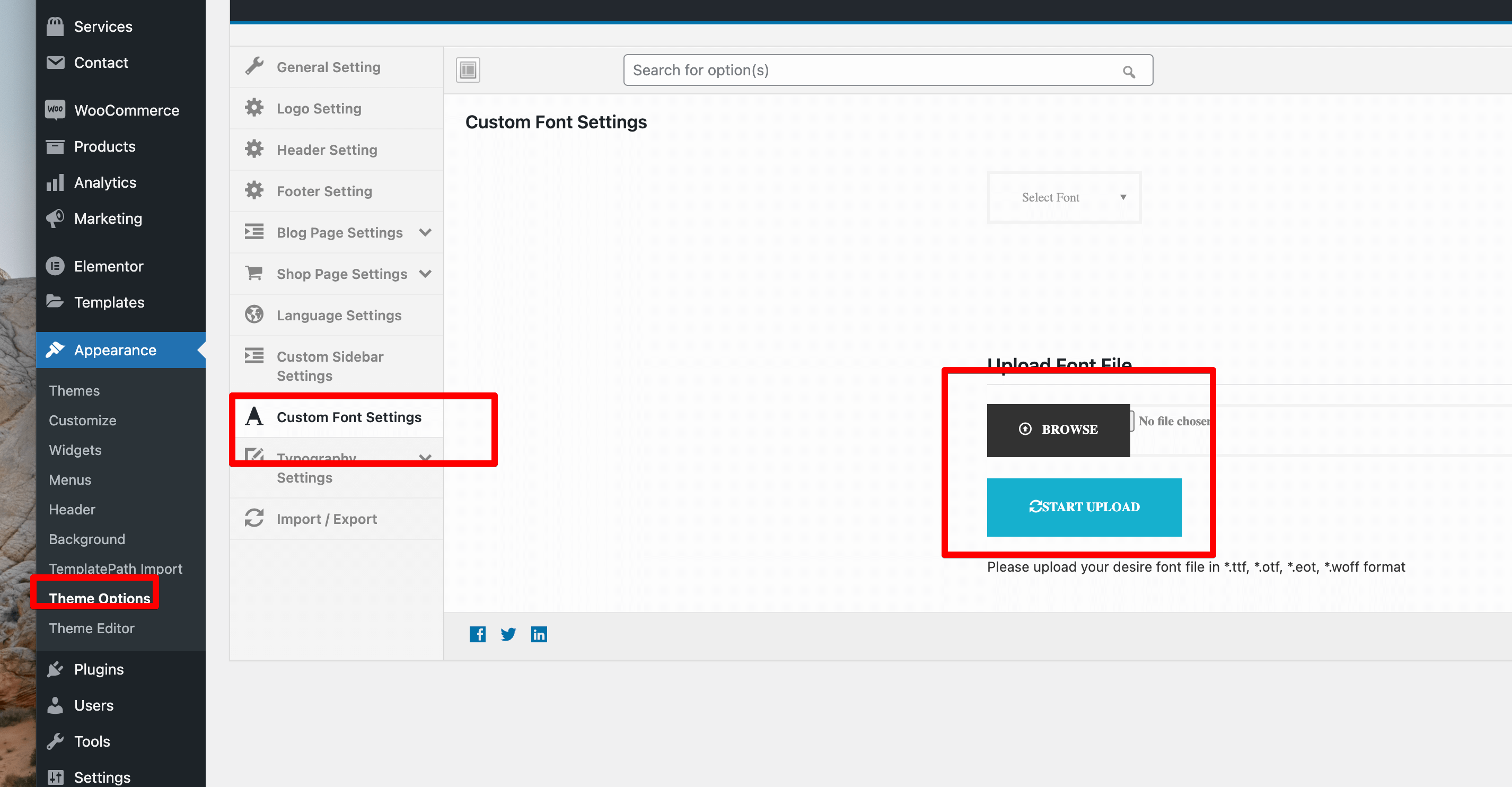Click the Language Settings globe icon
Viewport: 1512px width, 787px height.
[x=254, y=315]
